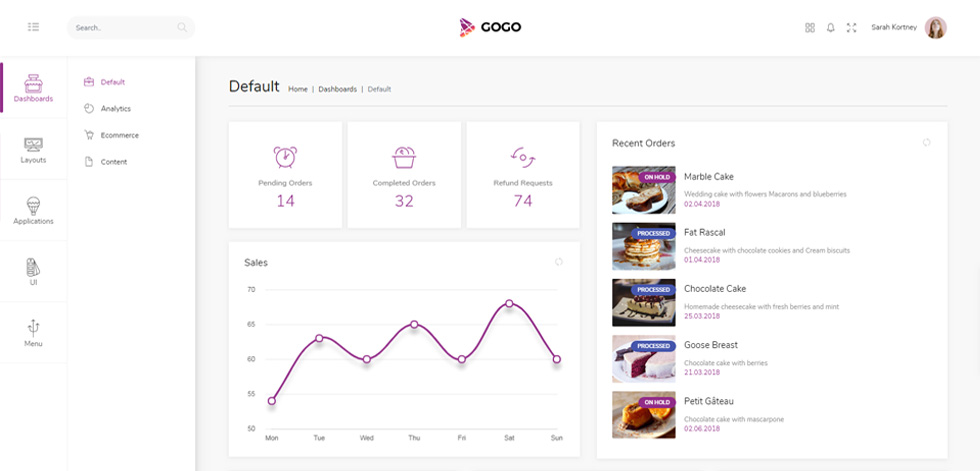Open Fat Rascal pancake thumbnail
The image size is (980, 471).
pos(644,246)
